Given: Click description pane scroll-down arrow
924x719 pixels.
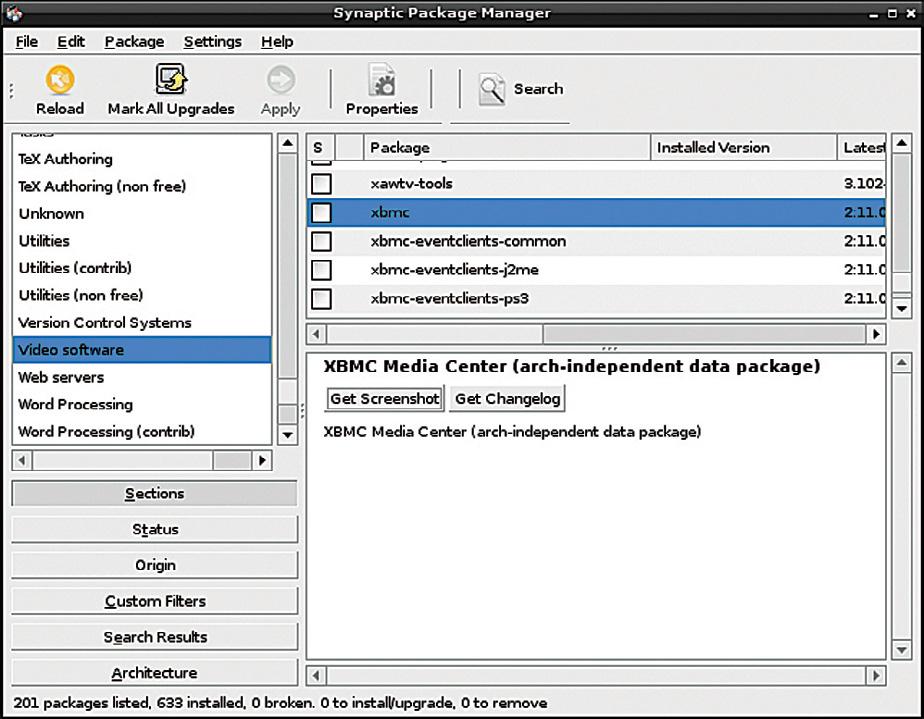Looking at the screenshot, I should pyautogui.click(x=902, y=650).
